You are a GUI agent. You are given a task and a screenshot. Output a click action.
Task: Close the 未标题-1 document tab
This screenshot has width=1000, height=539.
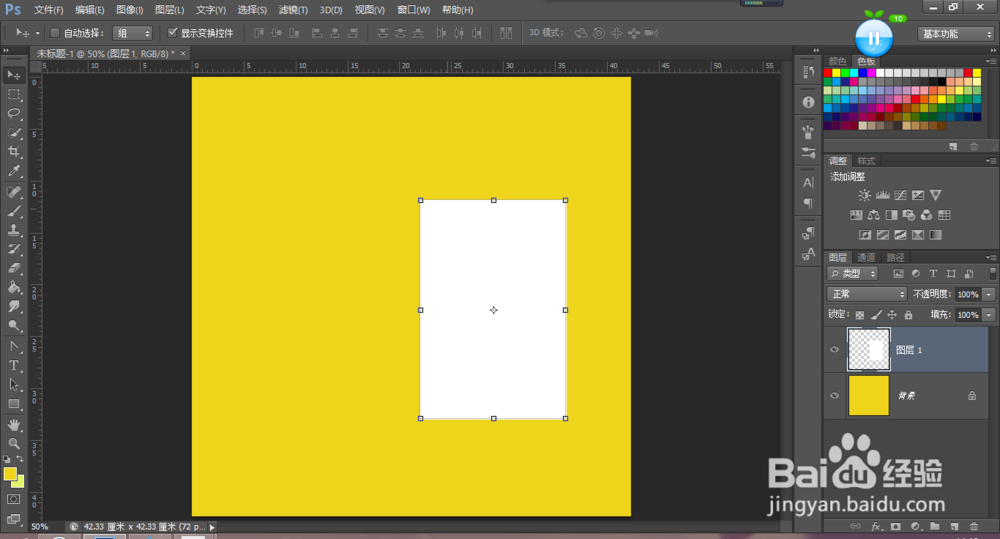[x=183, y=54]
